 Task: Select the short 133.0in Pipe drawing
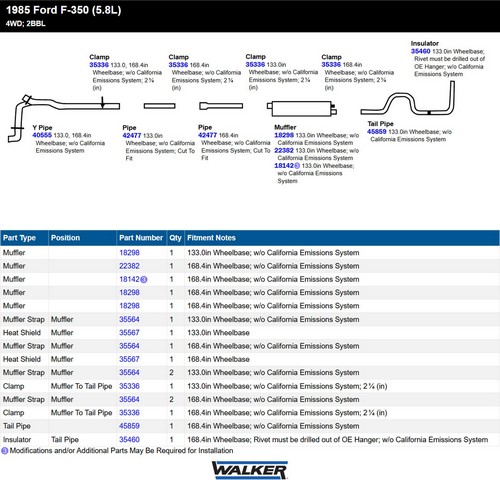(x=159, y=106)
